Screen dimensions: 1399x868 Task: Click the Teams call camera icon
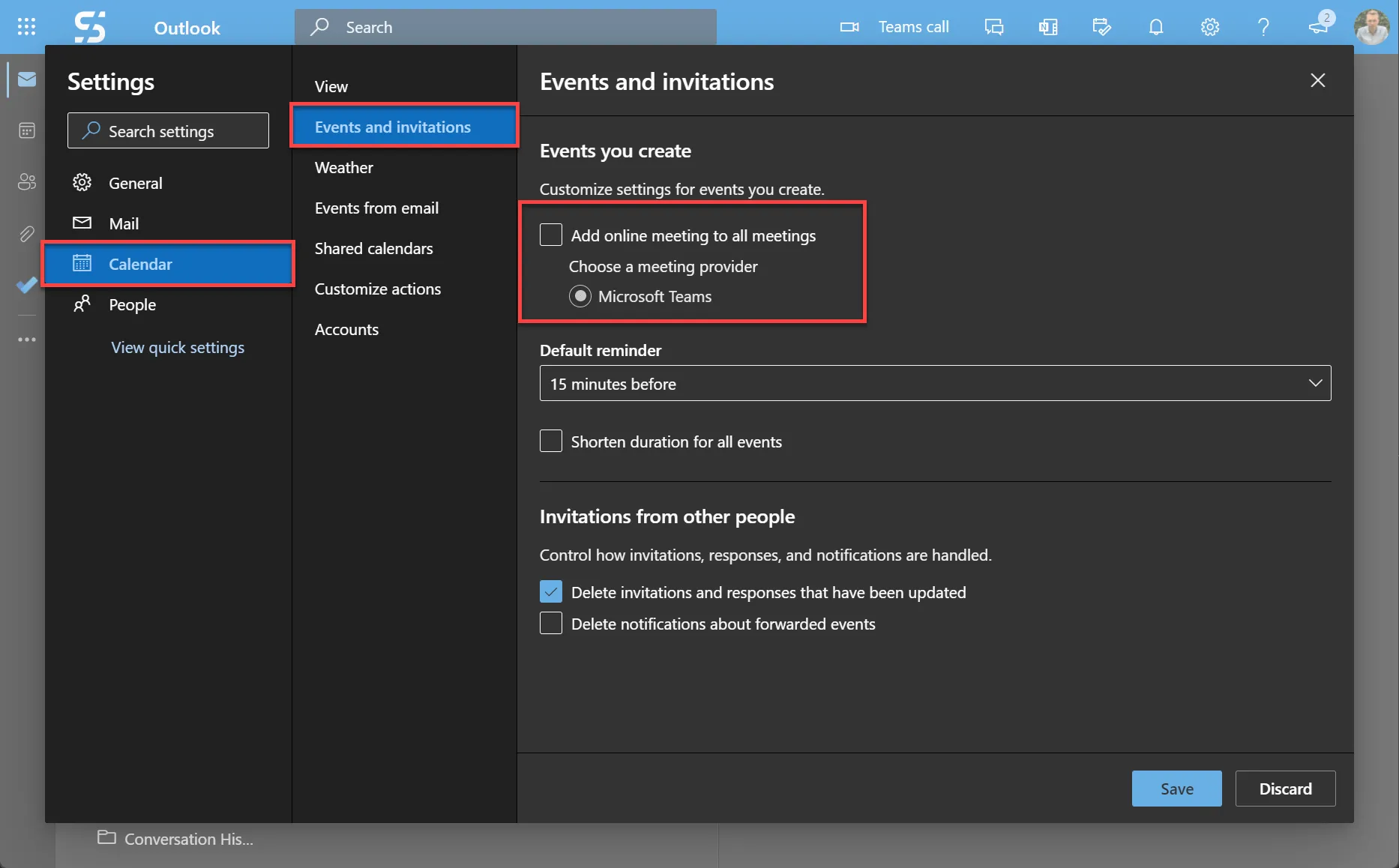click(x=849, y=27)
